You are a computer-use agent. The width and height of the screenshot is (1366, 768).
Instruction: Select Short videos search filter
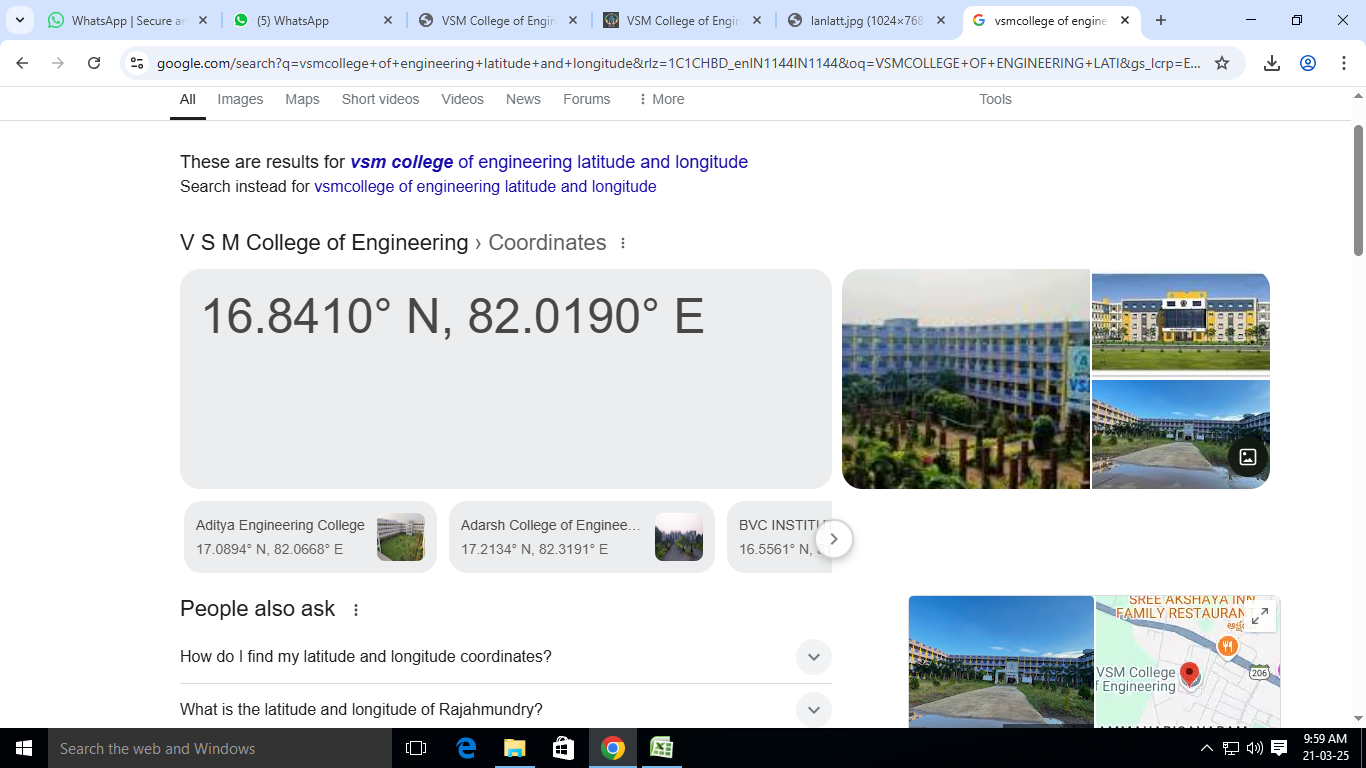tap(380, 99)
